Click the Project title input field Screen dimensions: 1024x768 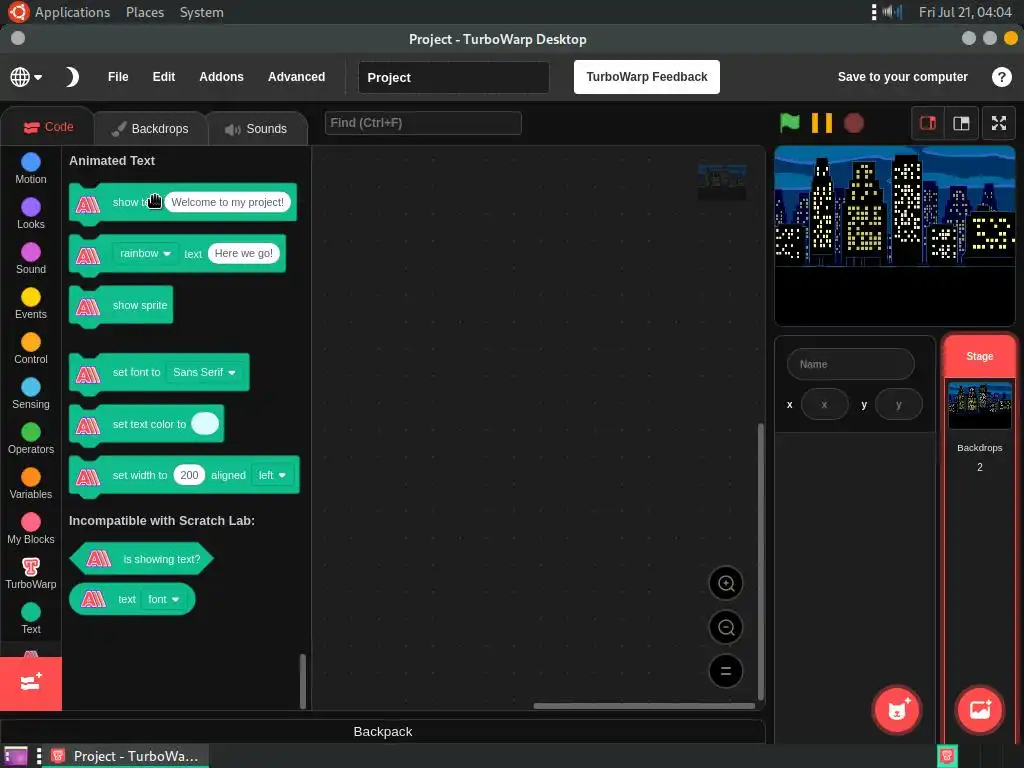click(x=454, y=77)
